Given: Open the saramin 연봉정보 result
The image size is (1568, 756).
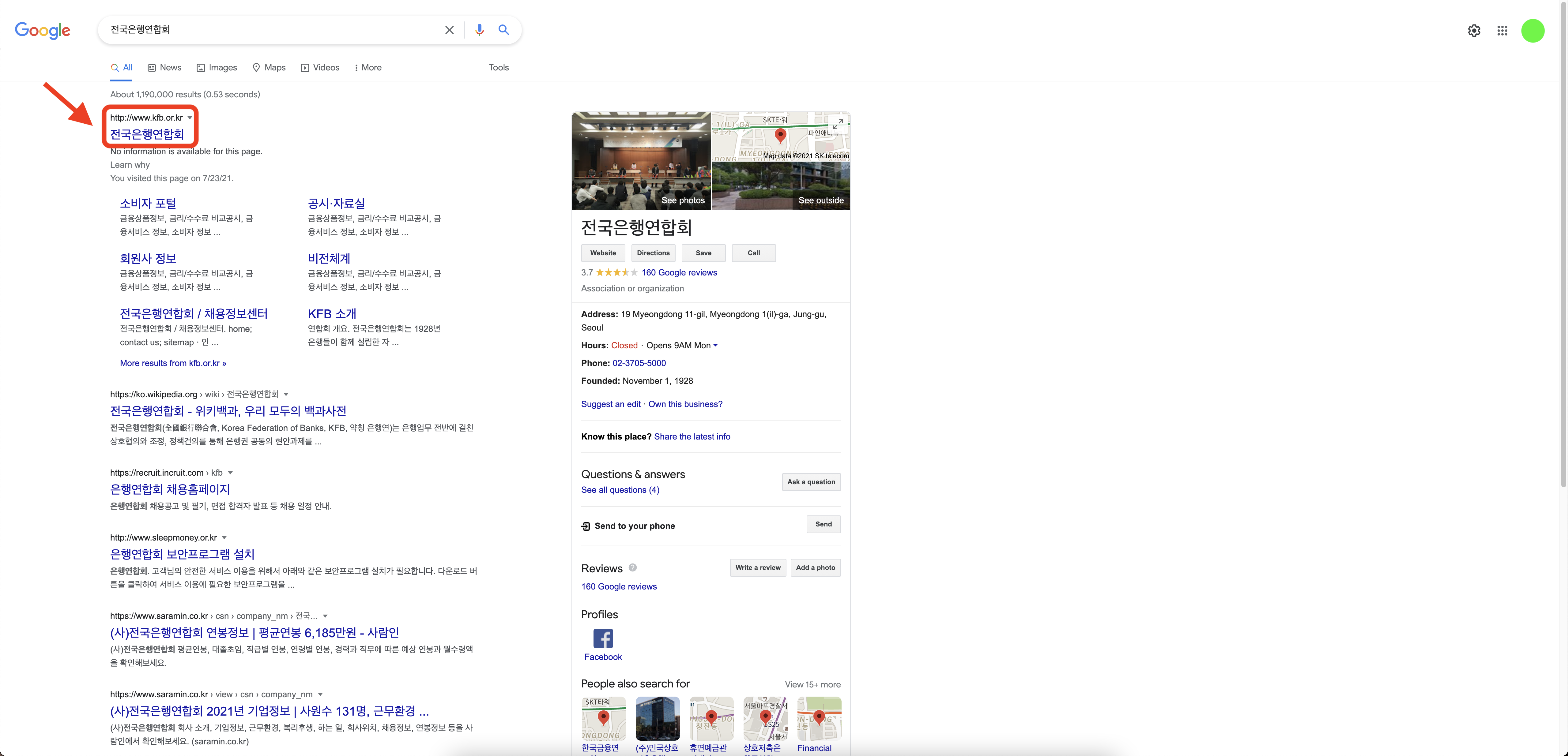Looking at the screenshot, I should tap(254, 633).
